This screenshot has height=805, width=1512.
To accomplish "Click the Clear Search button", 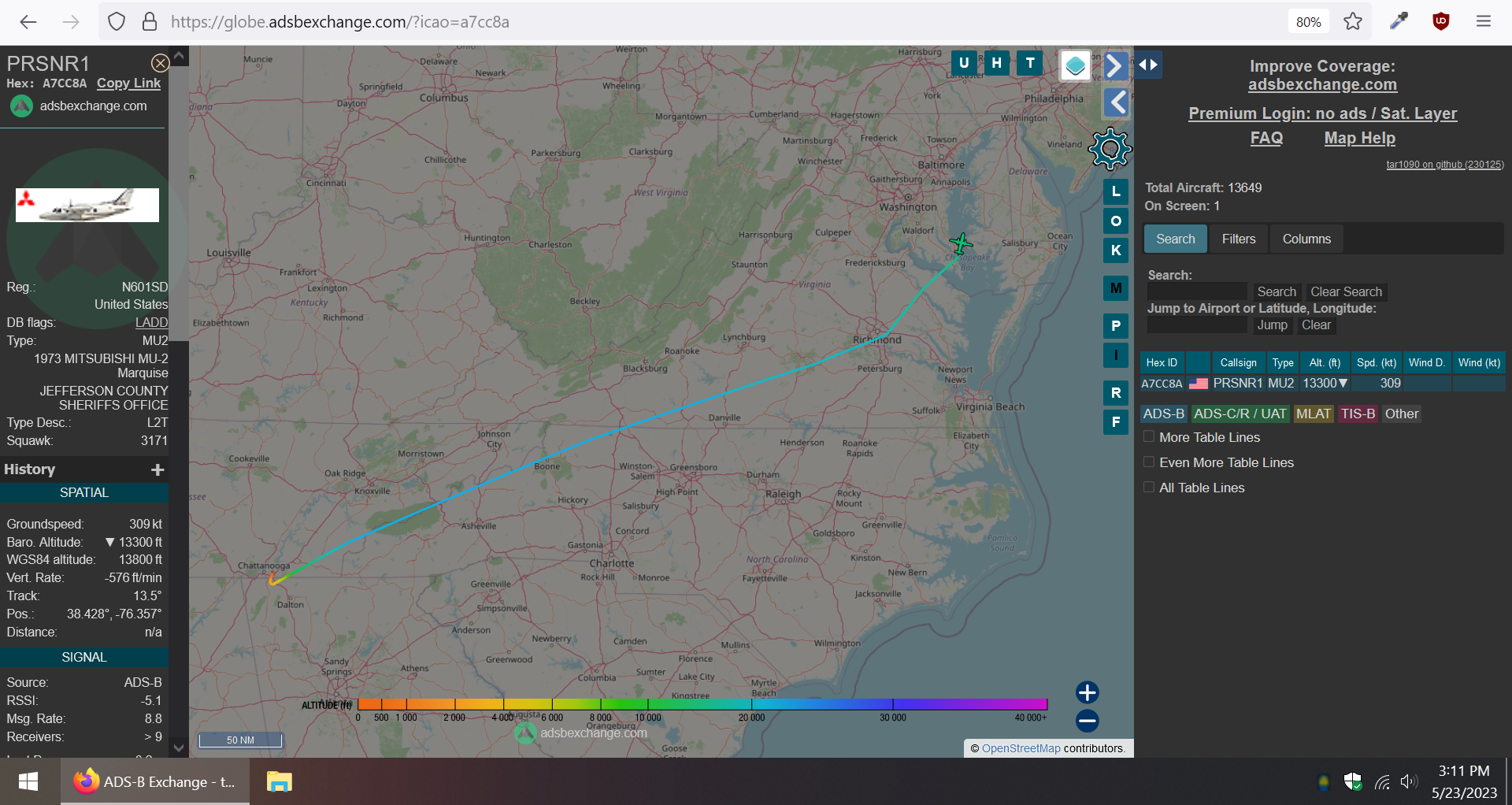I will click(1346, 292).
